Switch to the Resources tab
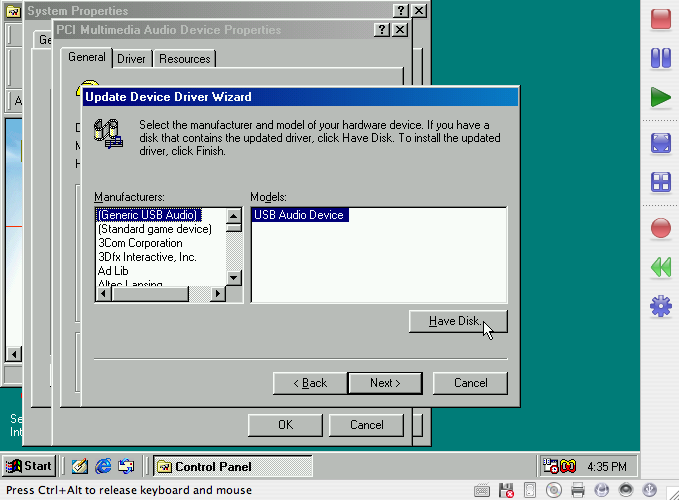The width and height of the screenshot is (679, 500). 184,59
